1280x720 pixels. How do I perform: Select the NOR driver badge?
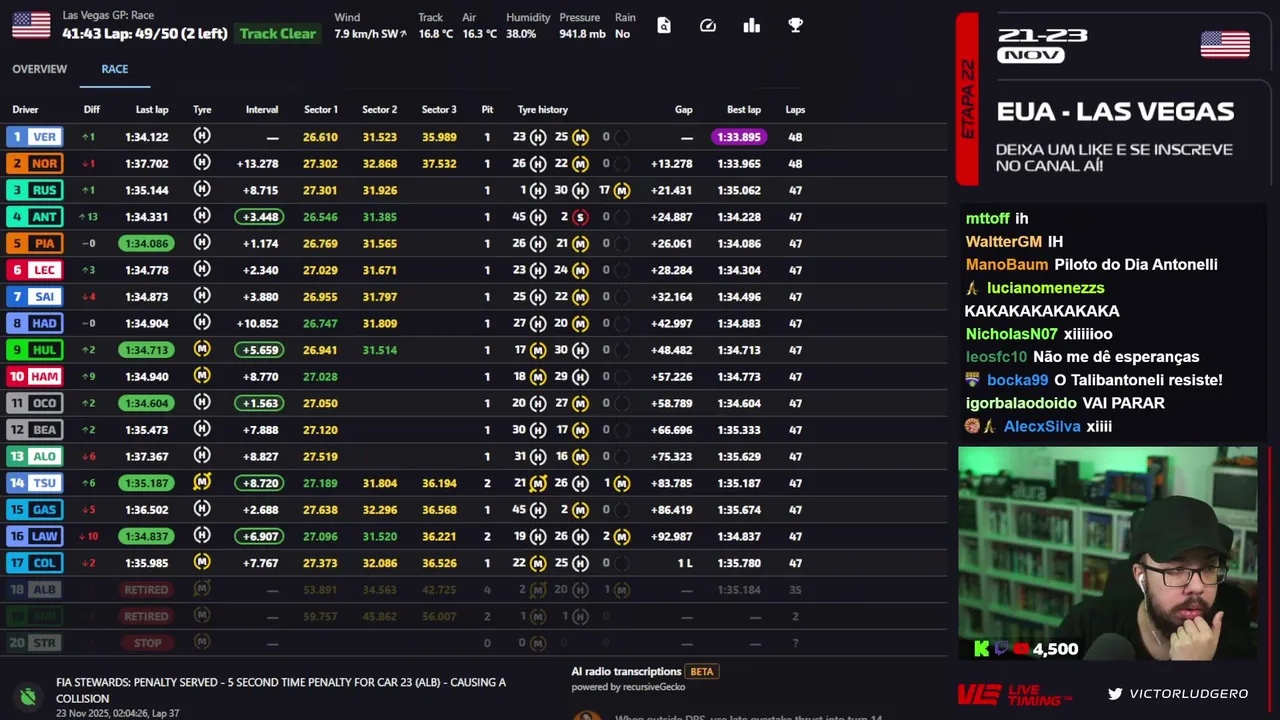click(x=35, y=163)
